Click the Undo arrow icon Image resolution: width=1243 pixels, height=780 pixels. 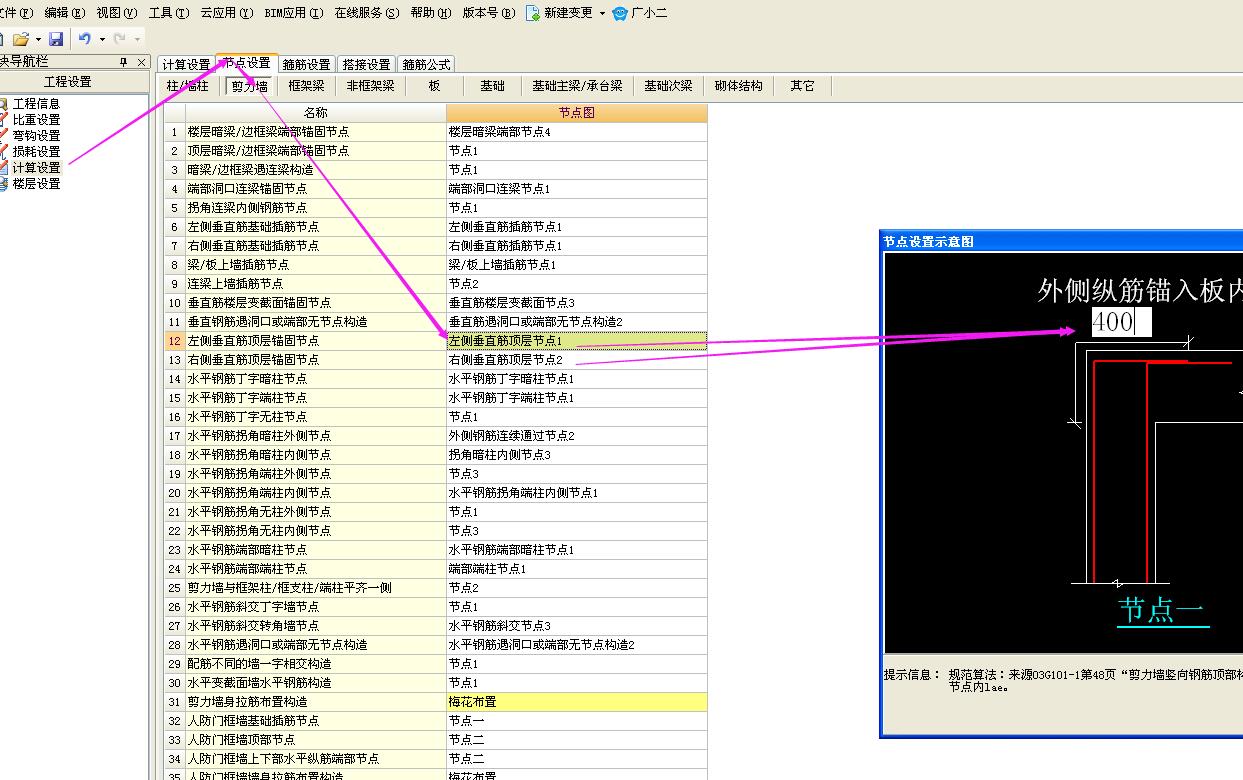[x=84, y=39]
